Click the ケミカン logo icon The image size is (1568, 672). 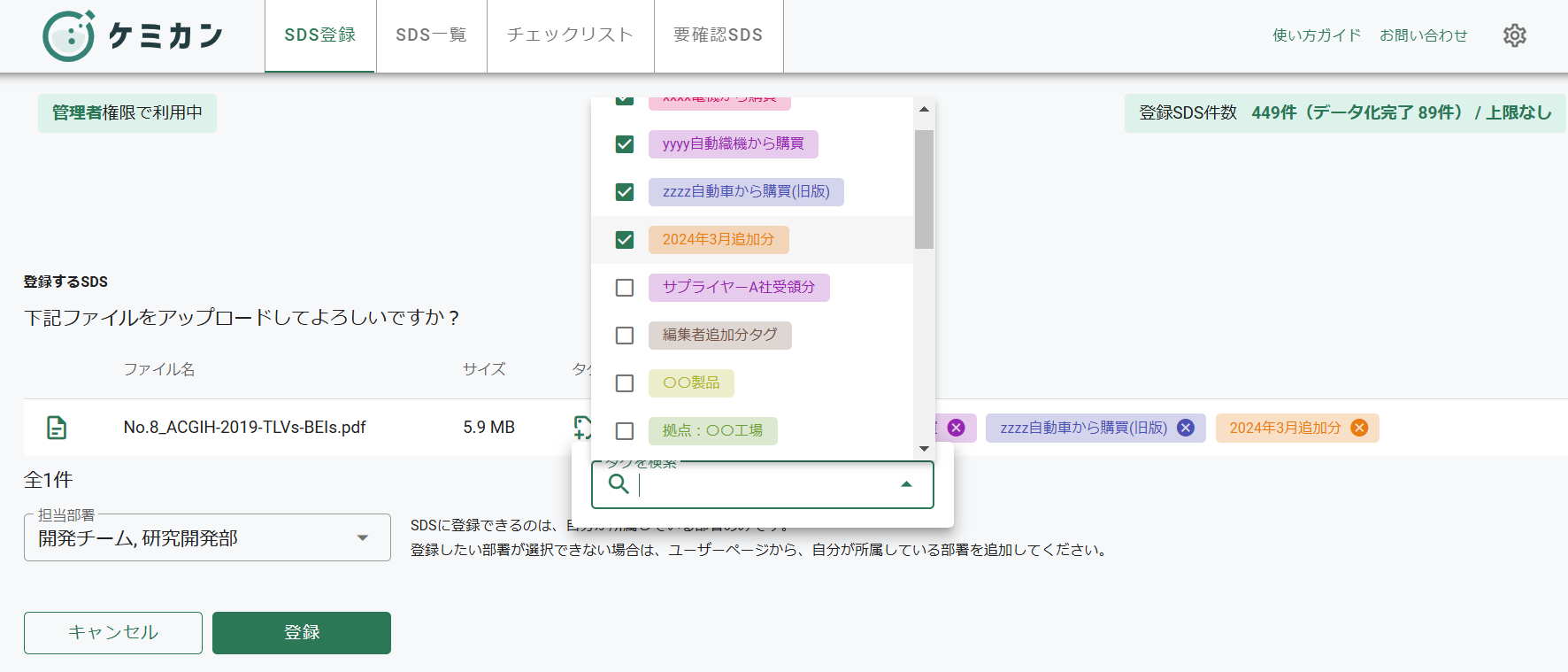[x=69, y=36]
